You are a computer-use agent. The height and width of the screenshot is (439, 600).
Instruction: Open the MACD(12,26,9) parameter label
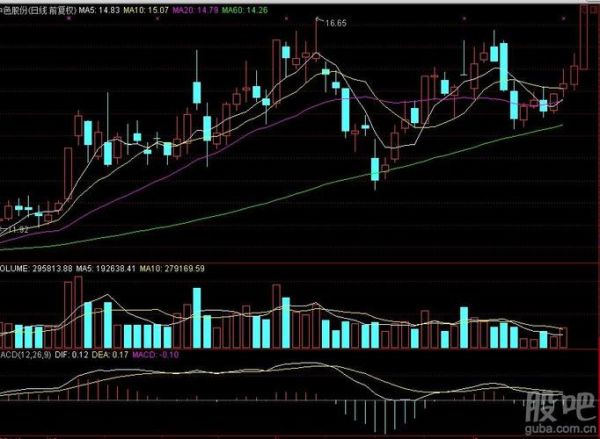coord(24,354)
